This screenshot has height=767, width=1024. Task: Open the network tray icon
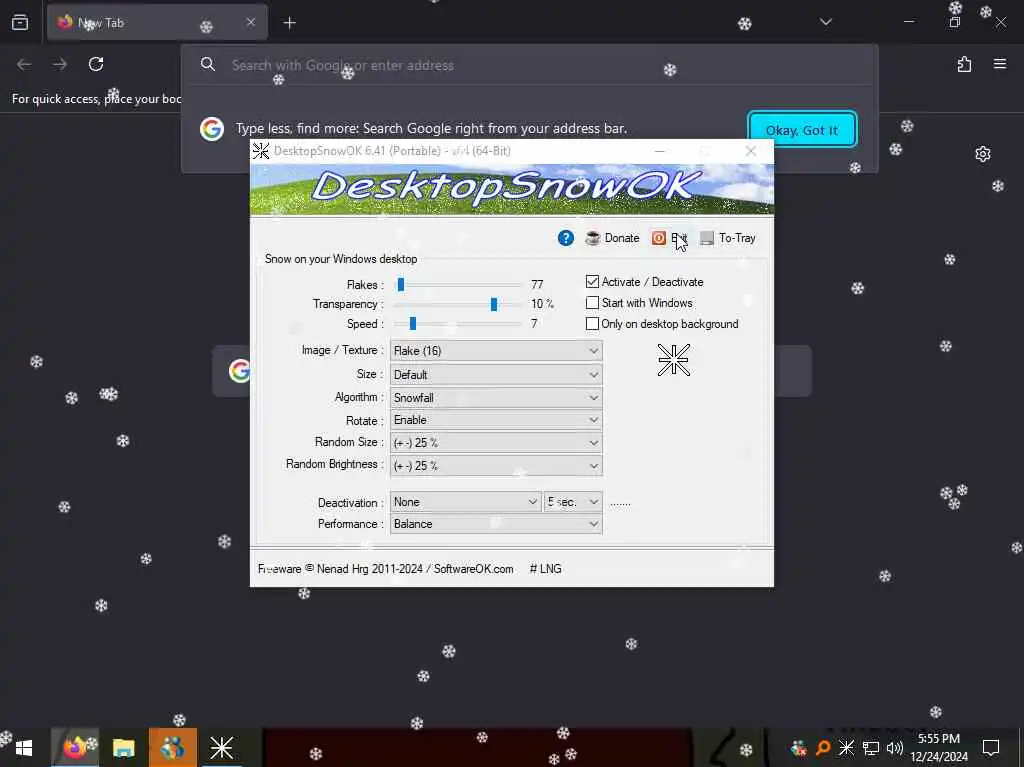(x=871, y=748)
